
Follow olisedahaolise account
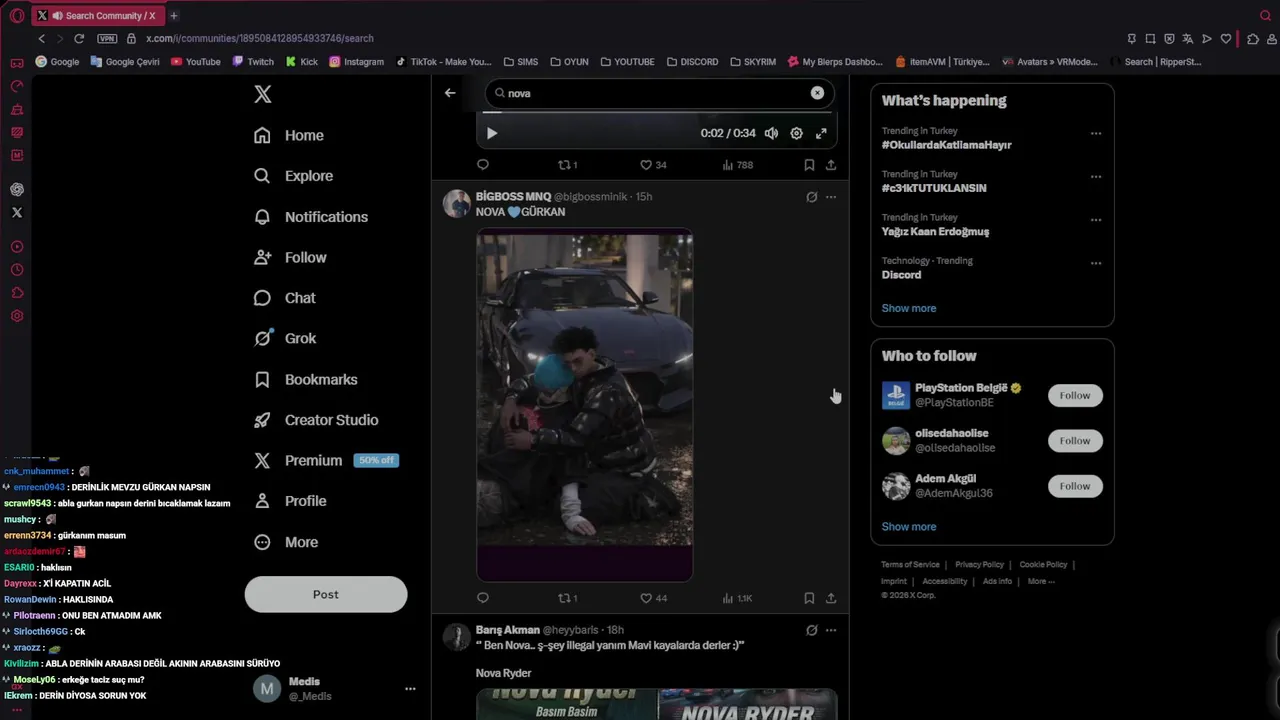click(1075, 441)
